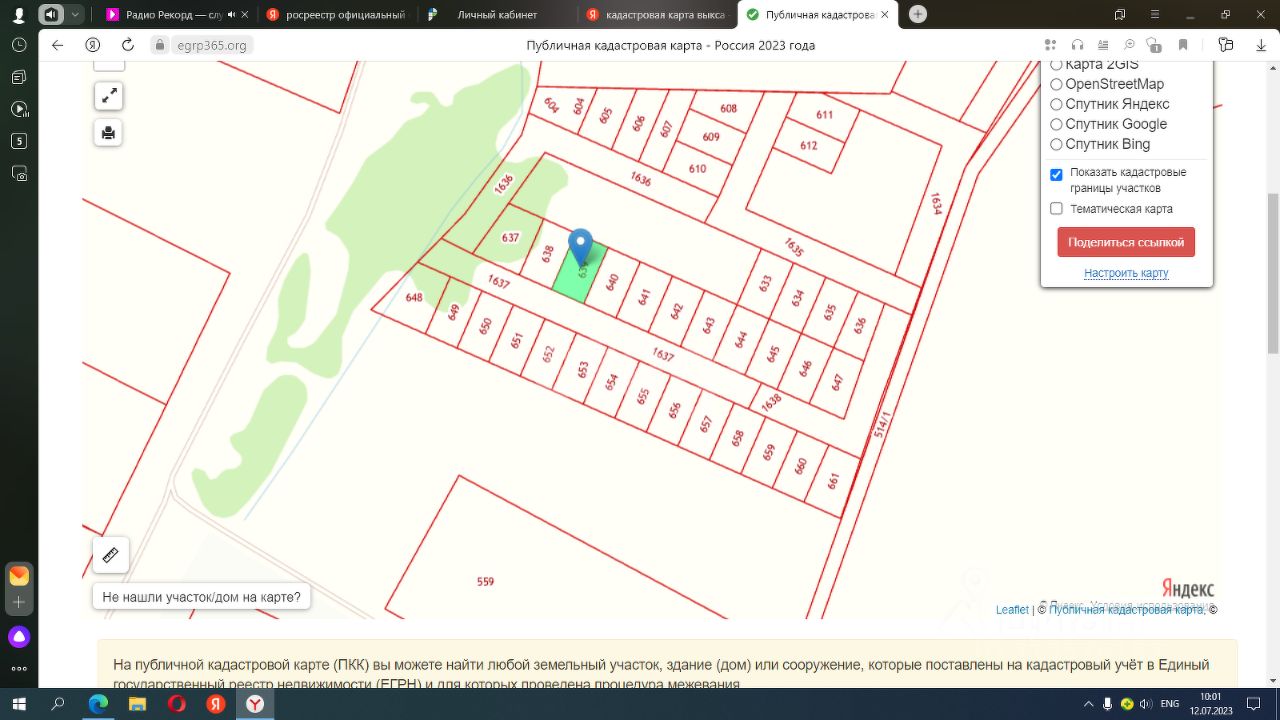This screenshot has width=1280, height=720.
Task: Click the print map icon
Action: 108,132
